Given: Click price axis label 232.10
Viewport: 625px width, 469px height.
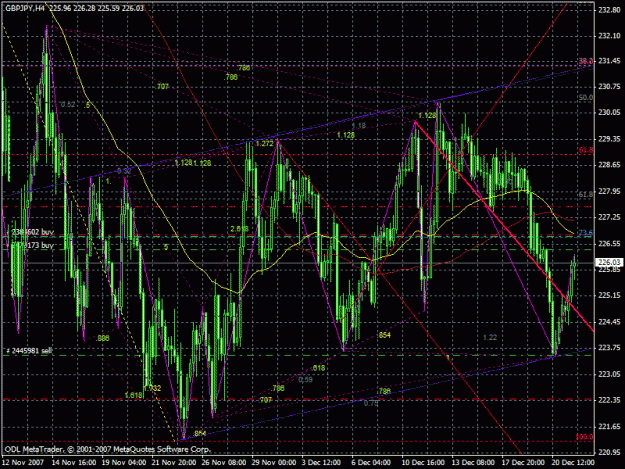Looking at the screenshot, I should (x=609, y=36).
